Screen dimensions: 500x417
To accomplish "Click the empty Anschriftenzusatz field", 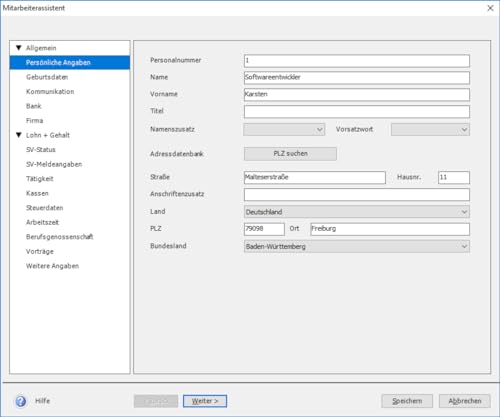I will 357,195.
